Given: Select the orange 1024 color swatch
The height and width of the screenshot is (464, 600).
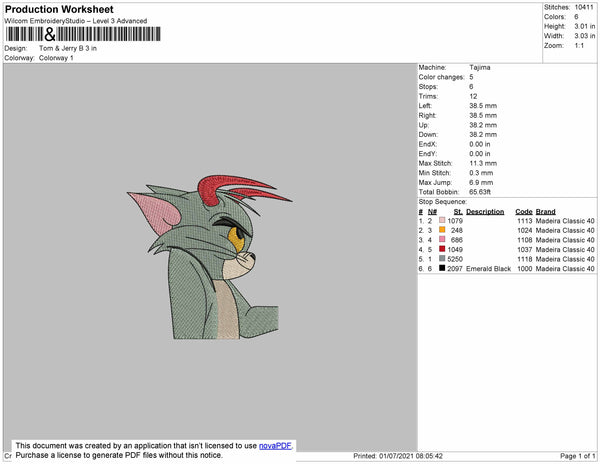Looking at the screenshot, I should (x=442, y=230).
